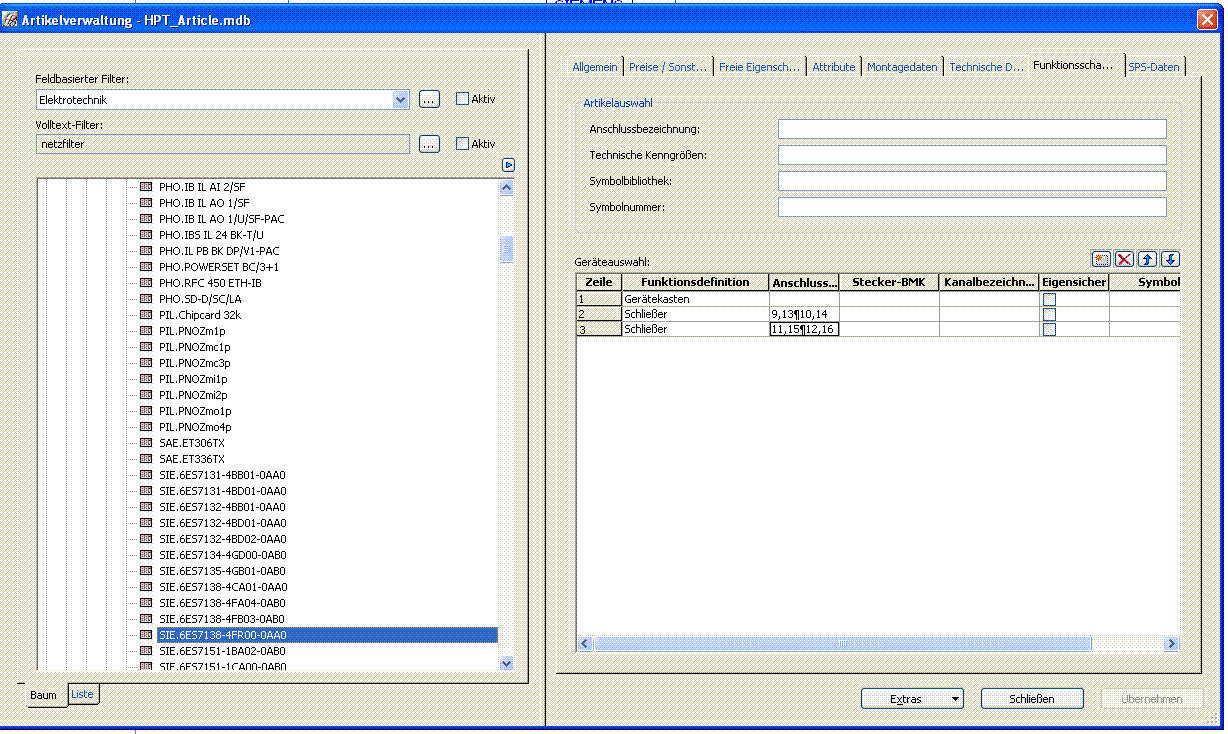Click into the Symbolbibliothek field
The width and height of the screenshot is (1228, 734).
[972, 181]
